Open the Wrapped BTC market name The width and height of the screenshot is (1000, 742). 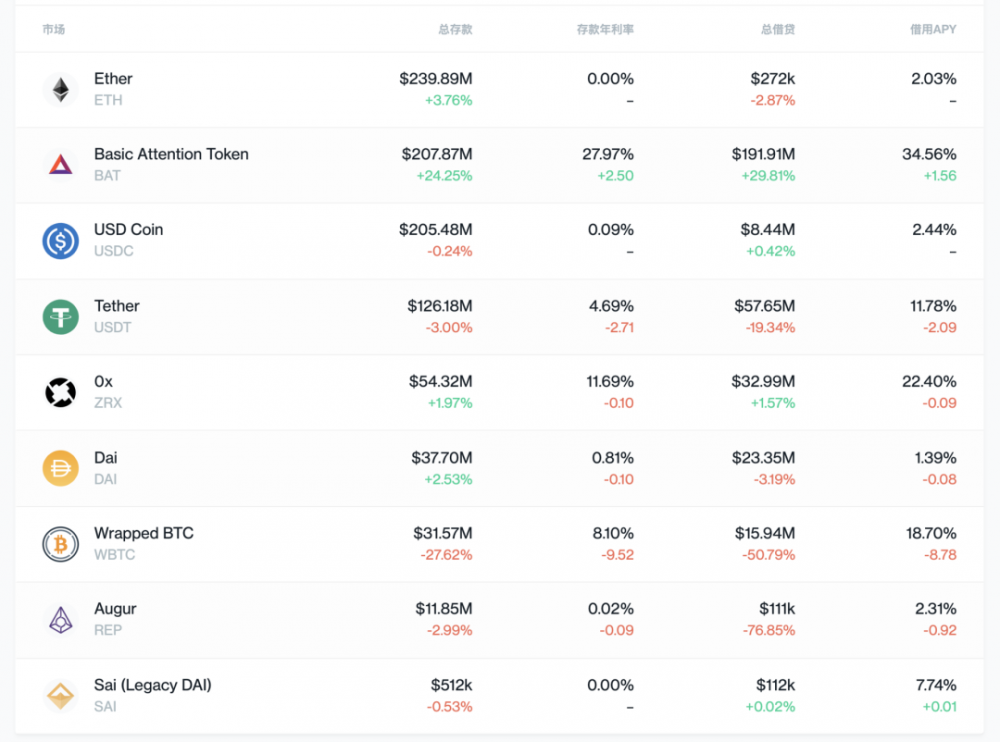[143, 533]
